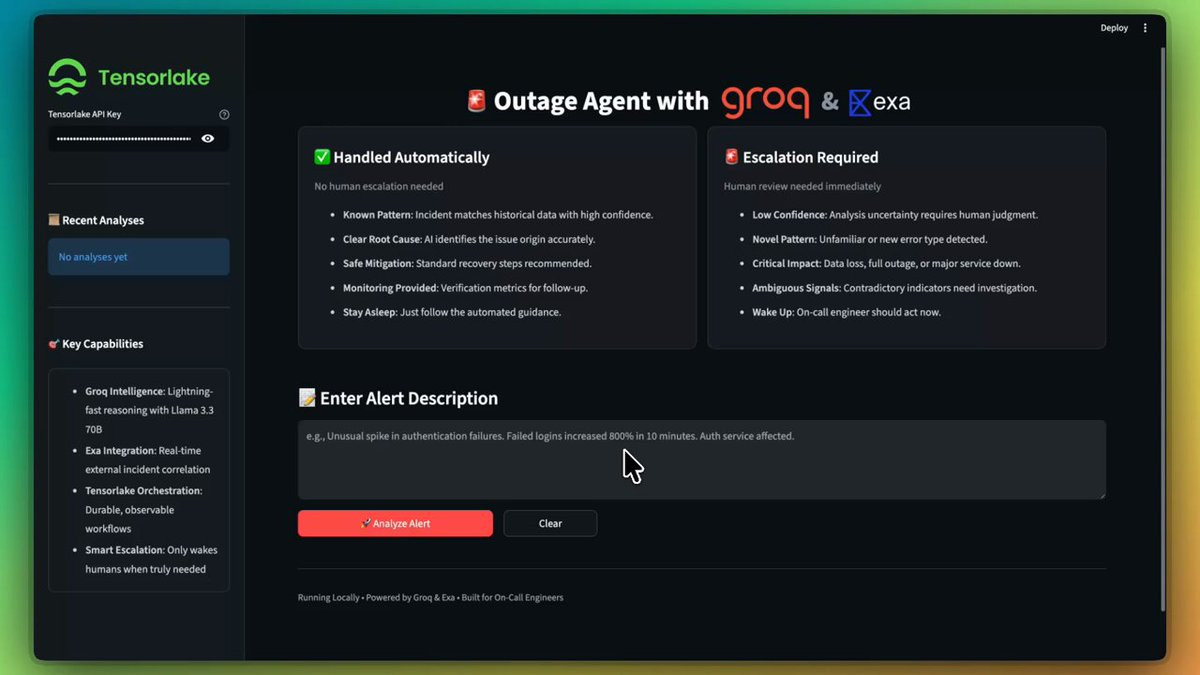The height and width of the screenshot is (675, 1200).
Task: Start analysis with the Analyze Alert button
Action: coord(395,523)
